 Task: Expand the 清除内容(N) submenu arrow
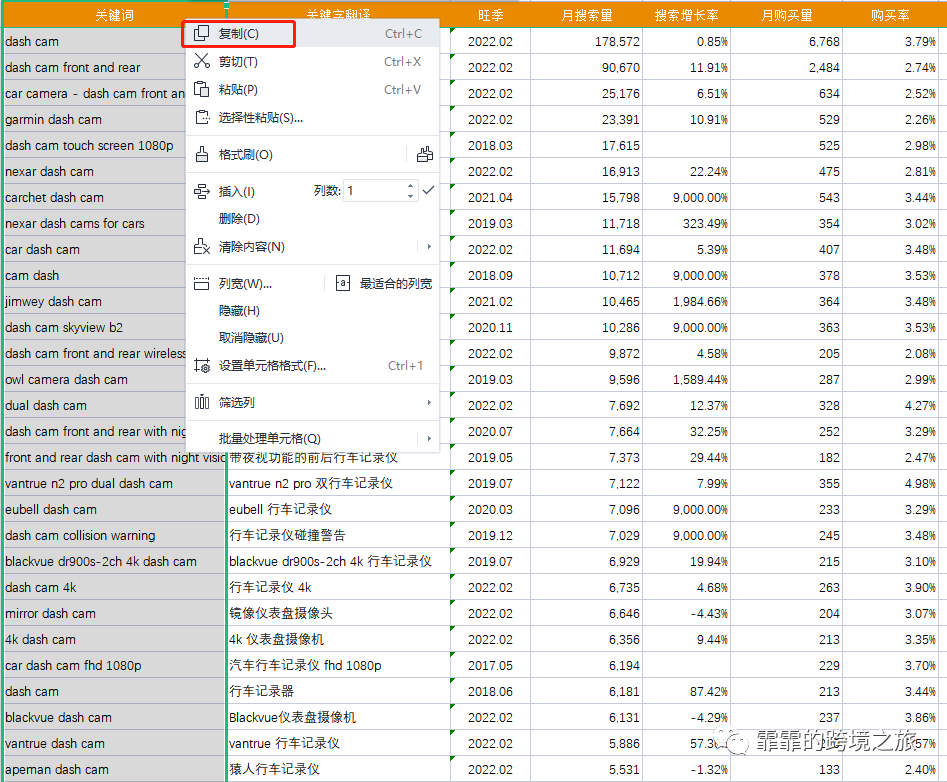point(429,246)
